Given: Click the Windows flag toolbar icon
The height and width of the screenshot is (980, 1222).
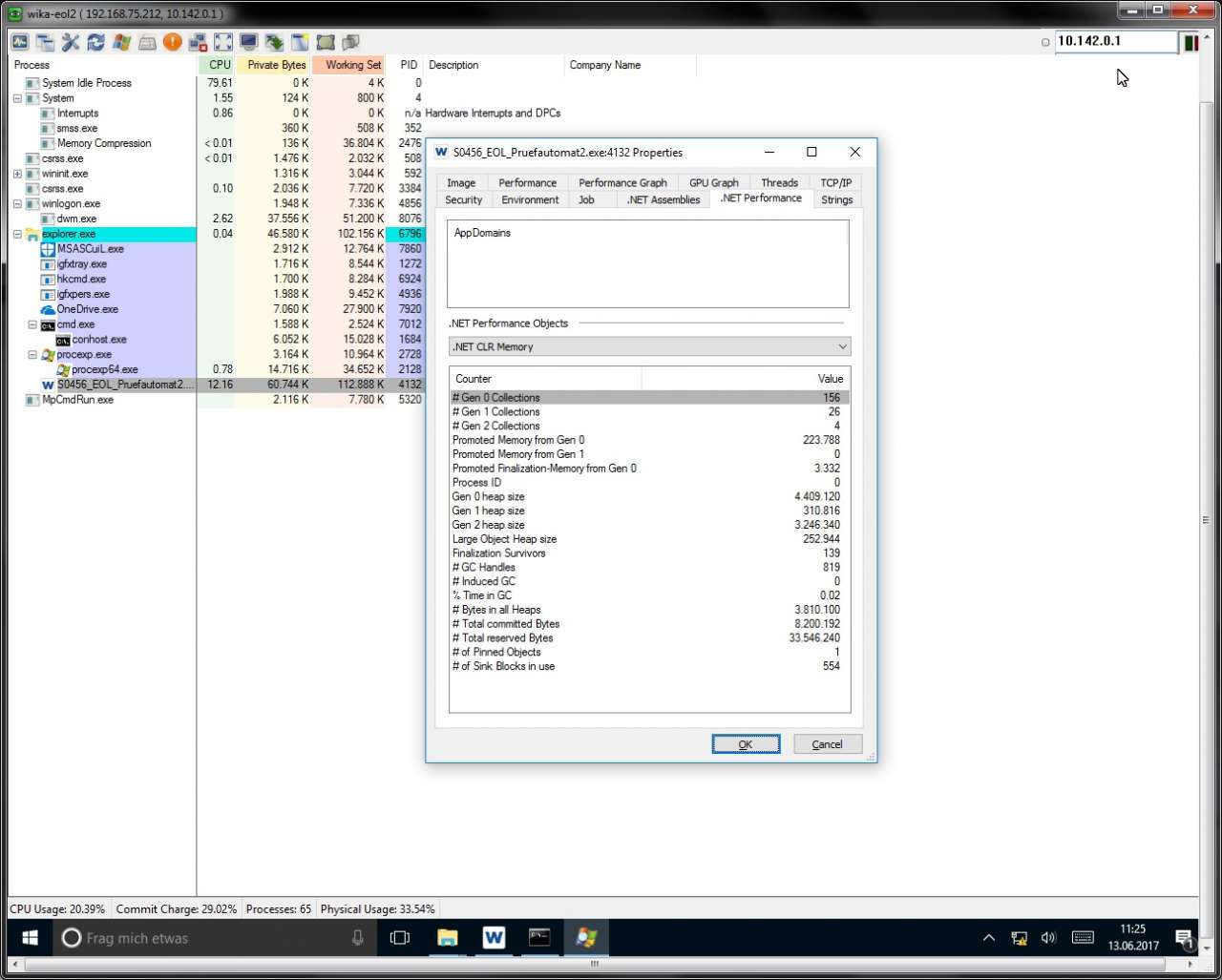Looking at the screenshot, I should 121,42.
